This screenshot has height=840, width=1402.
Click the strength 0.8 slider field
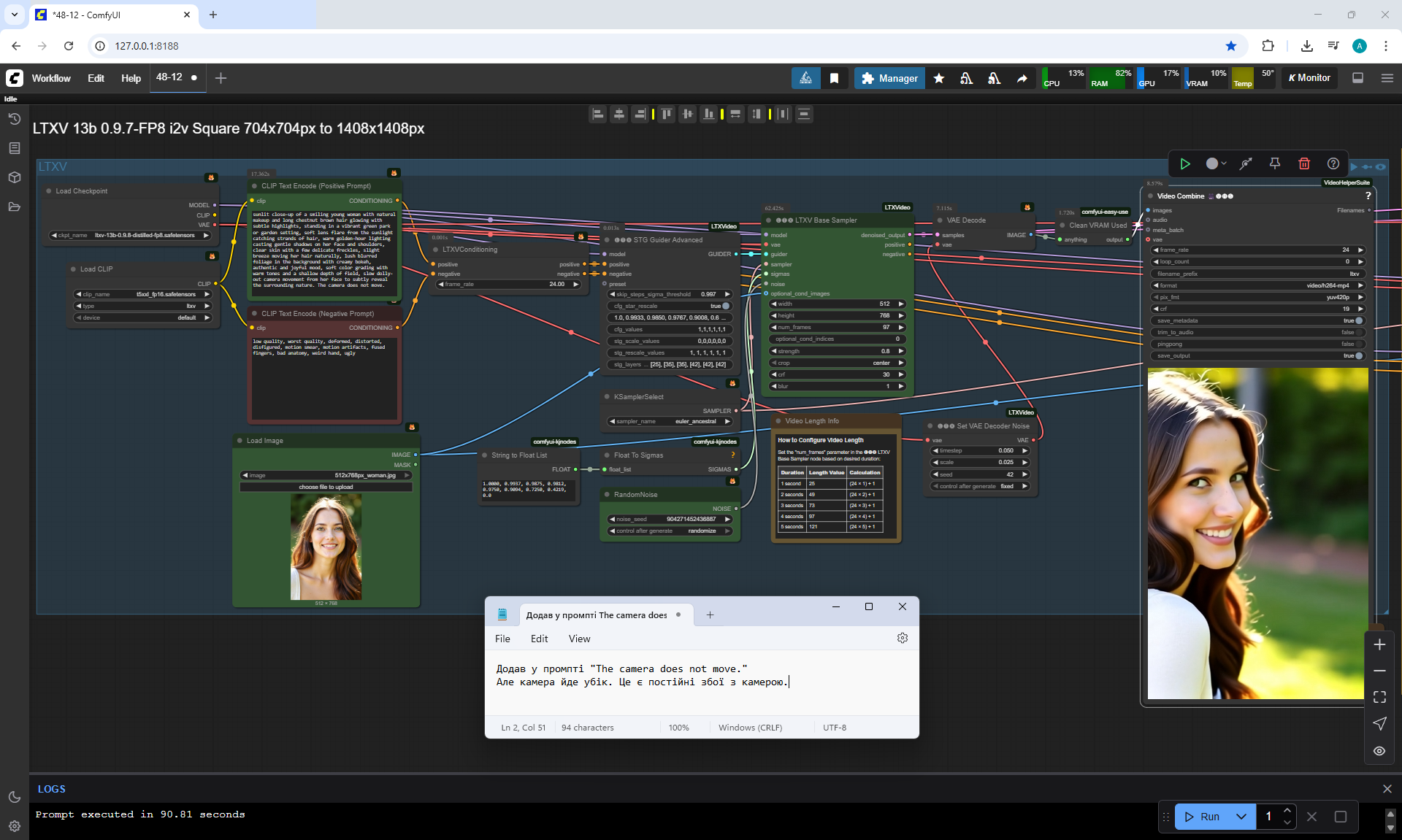837,351
